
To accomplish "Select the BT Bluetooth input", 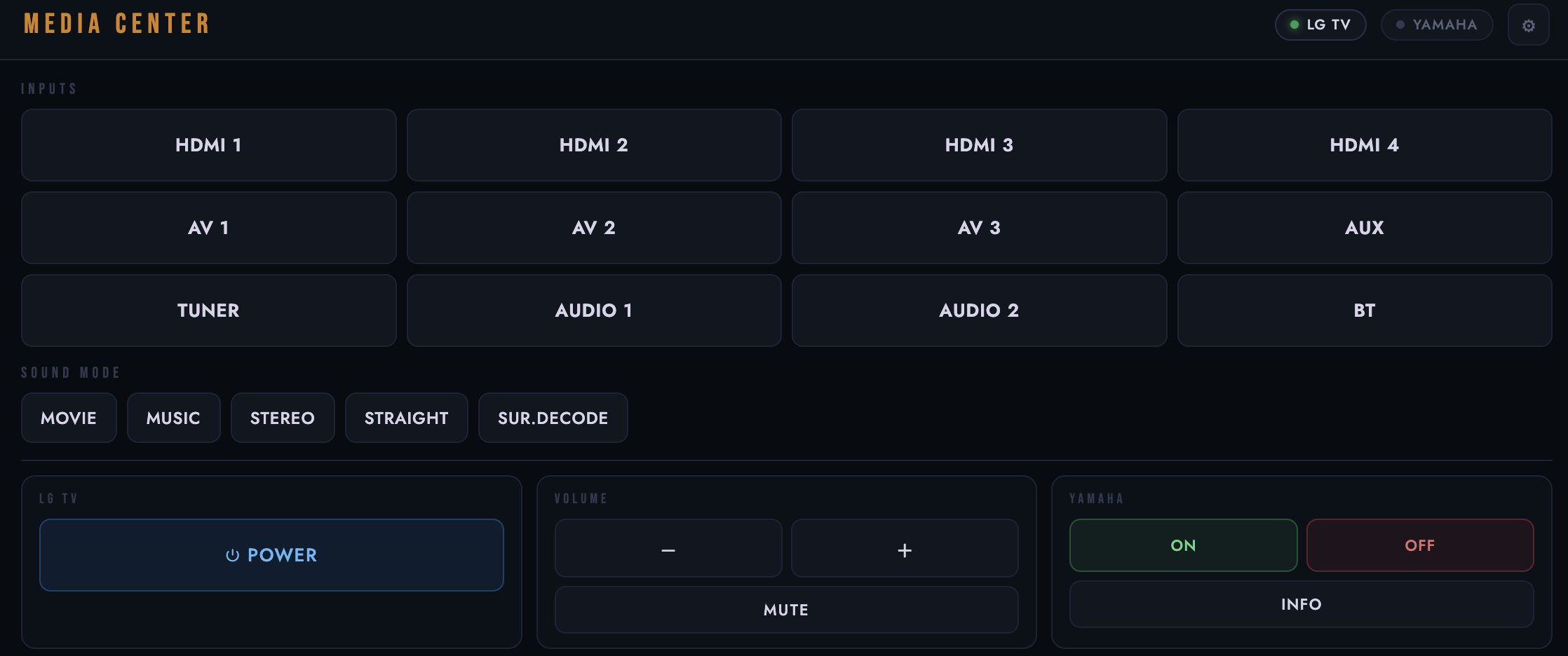I will tap(1364, 310).
